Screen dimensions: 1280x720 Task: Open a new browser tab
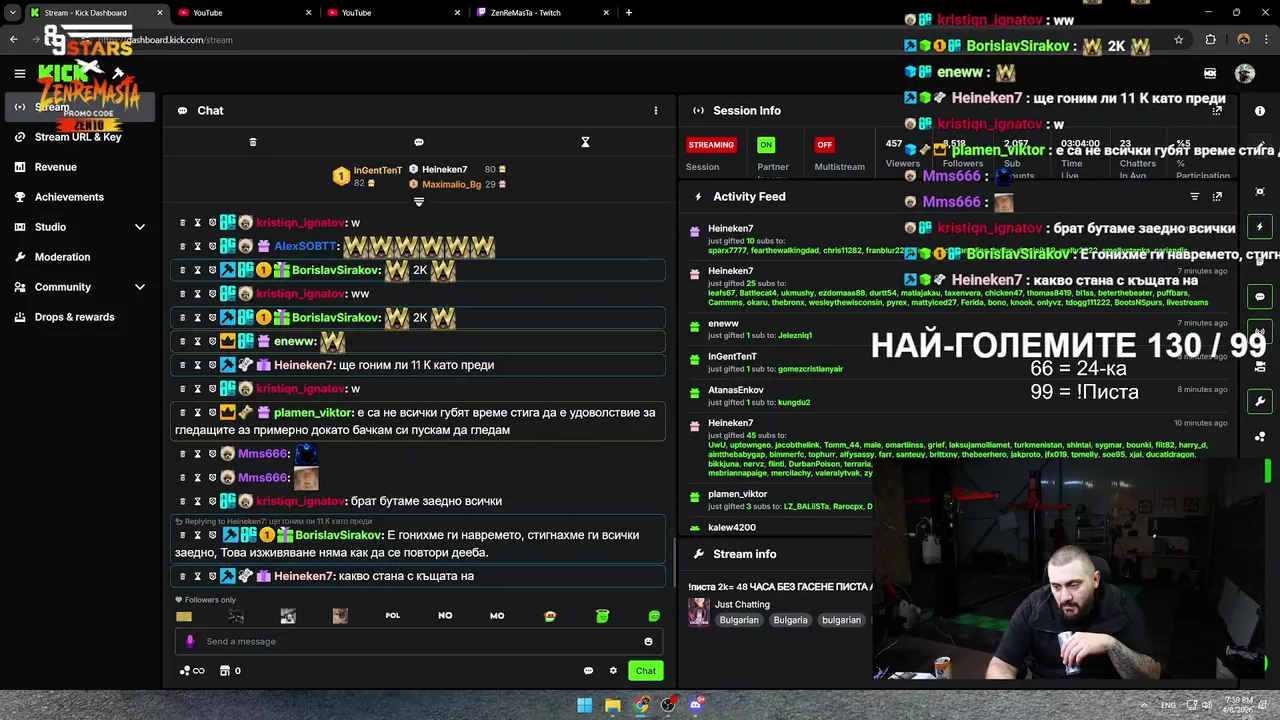(628, 13)
